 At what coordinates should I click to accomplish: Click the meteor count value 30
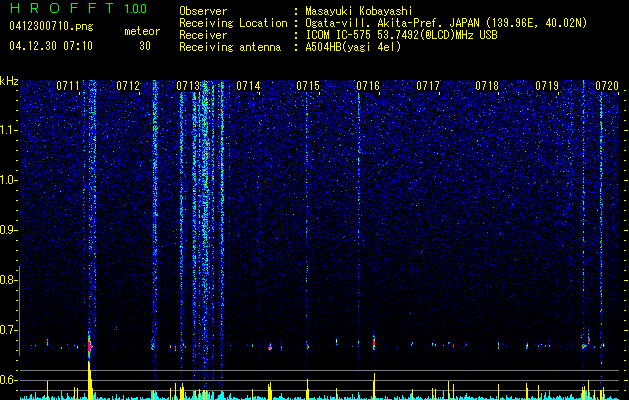[x=145, y=46]
